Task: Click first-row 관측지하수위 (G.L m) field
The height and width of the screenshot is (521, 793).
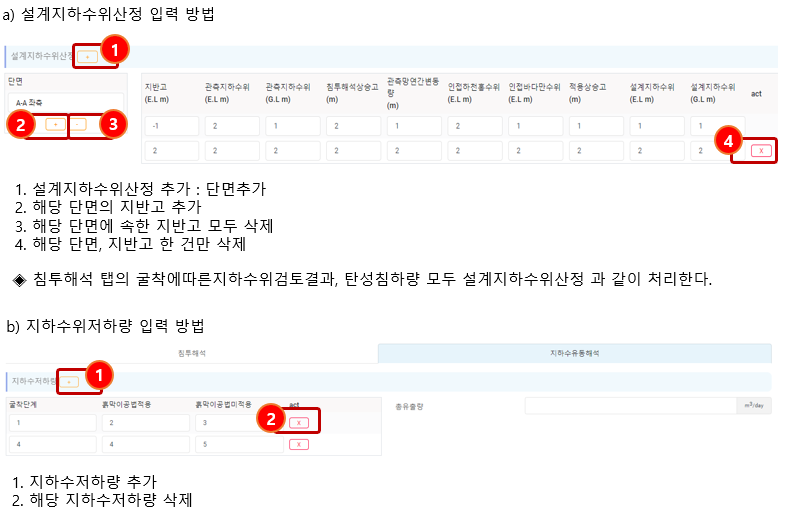Action: coord(293,126)
